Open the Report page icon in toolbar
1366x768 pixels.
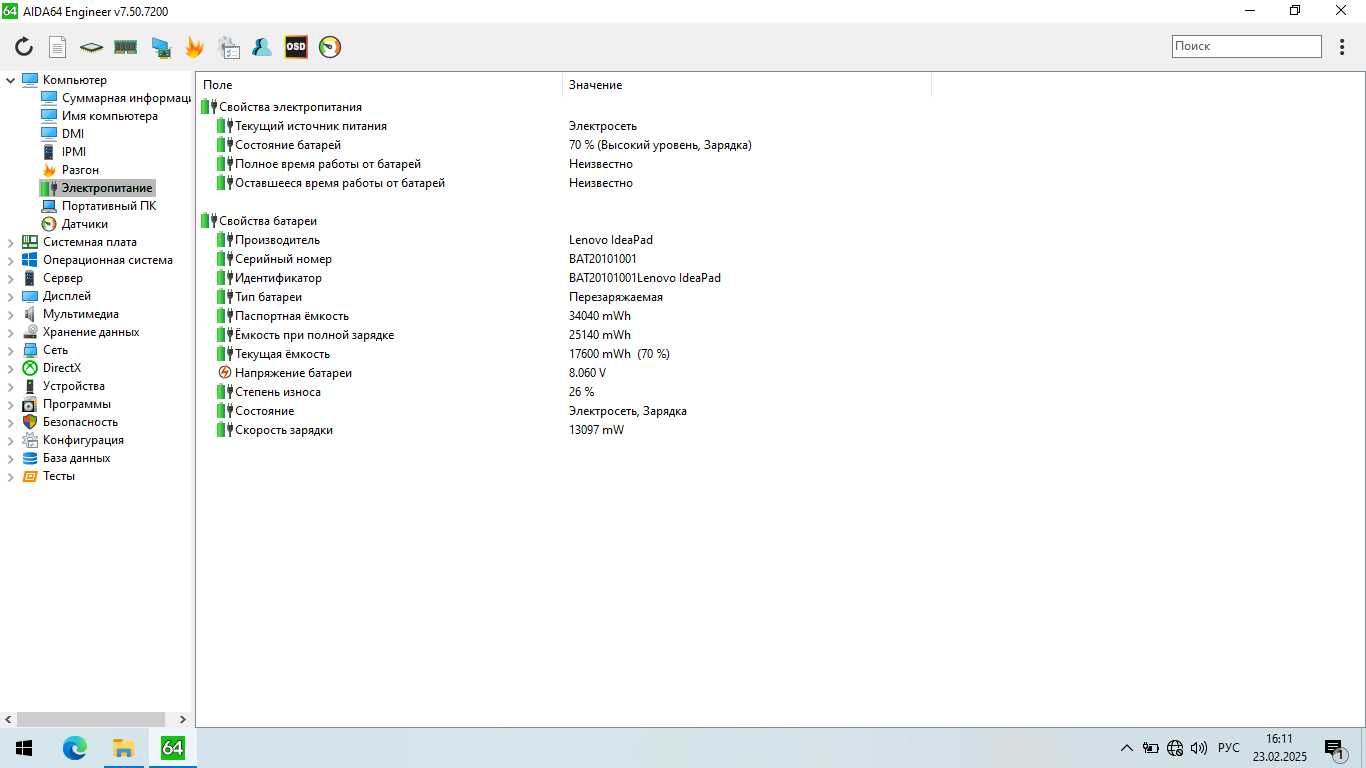point(58,47)
